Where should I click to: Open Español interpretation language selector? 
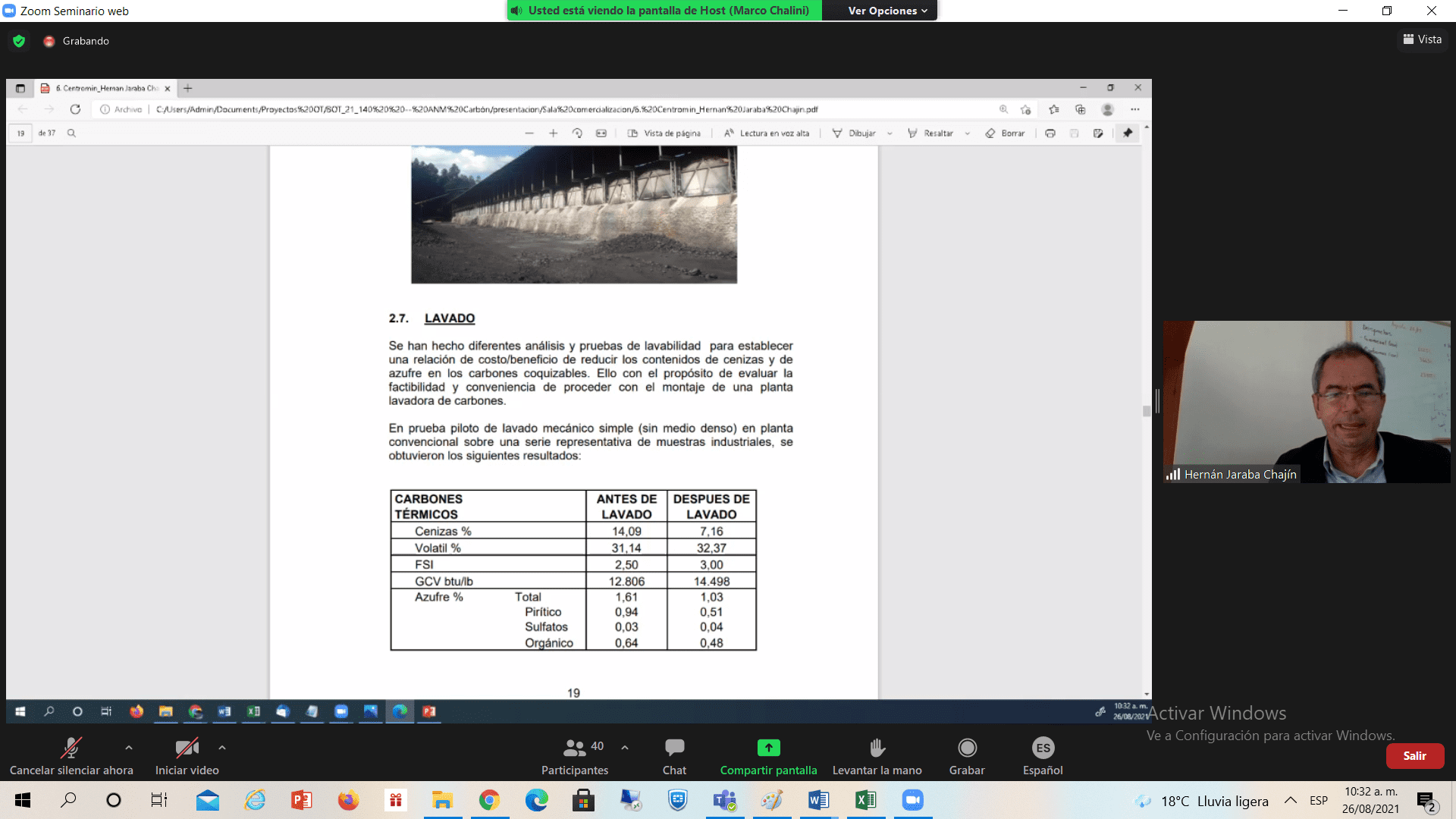coord(1043,757)
